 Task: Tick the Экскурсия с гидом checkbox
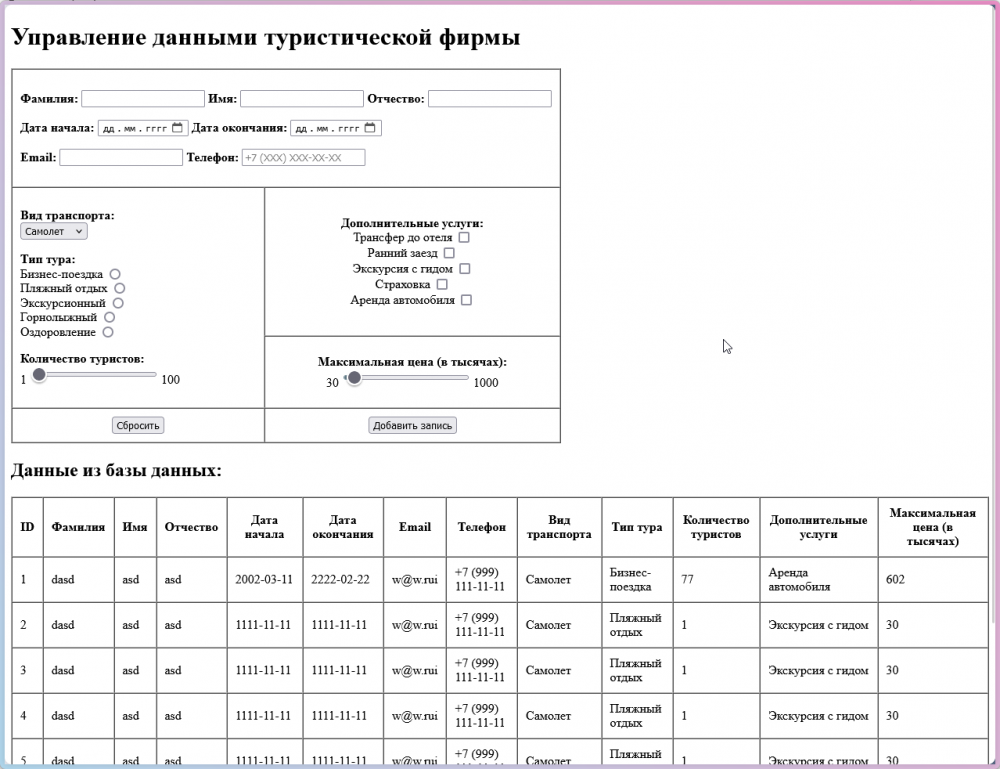pyautogui.click(x=465, y=268)
